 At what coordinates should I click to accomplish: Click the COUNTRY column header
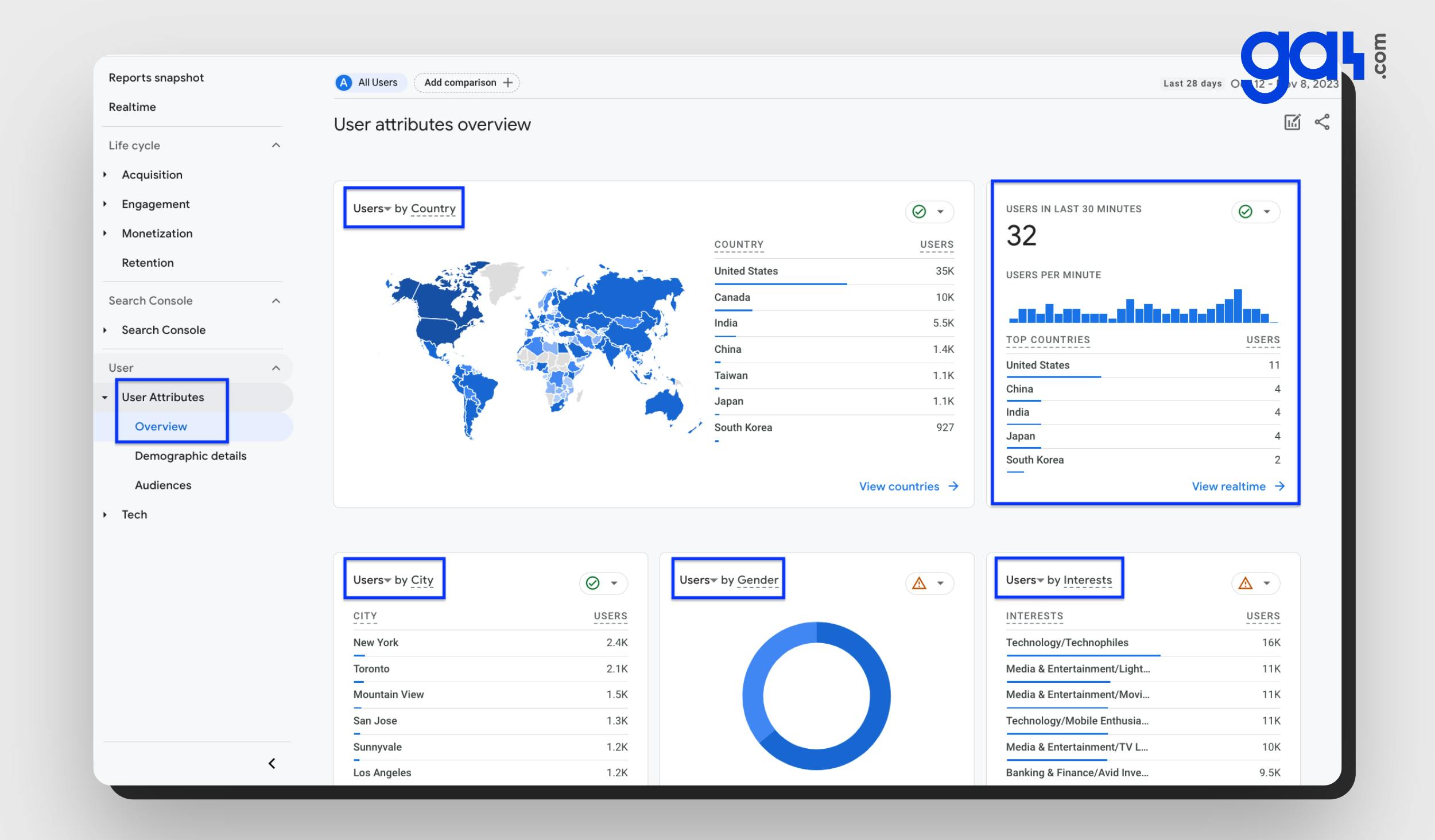739,244
